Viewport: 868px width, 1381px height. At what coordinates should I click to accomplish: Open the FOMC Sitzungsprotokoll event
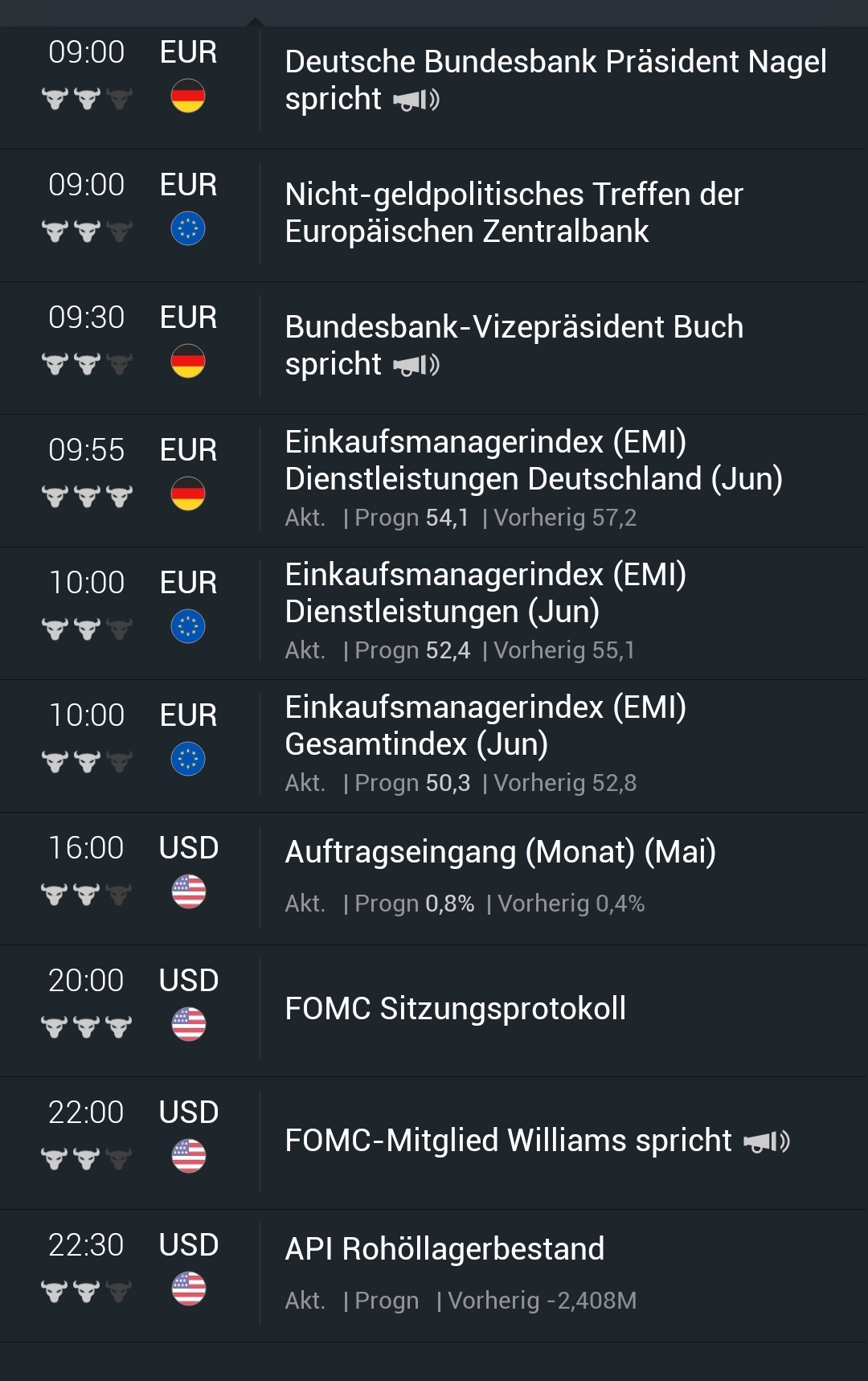point(455,1009)
